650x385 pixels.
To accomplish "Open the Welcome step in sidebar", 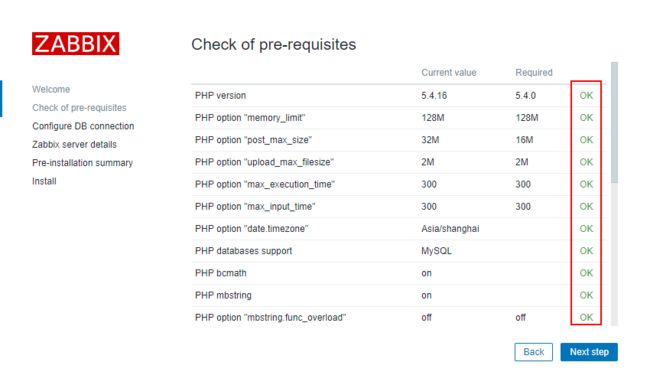I will coord(51,89).
